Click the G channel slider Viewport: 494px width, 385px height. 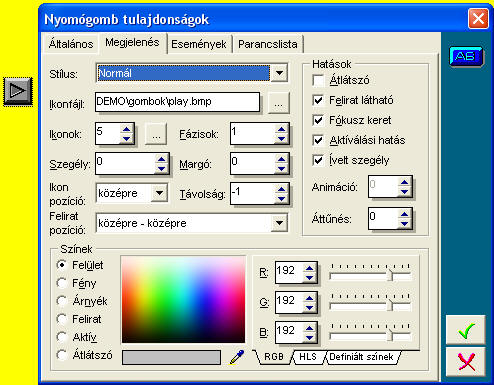coord(370,306)
